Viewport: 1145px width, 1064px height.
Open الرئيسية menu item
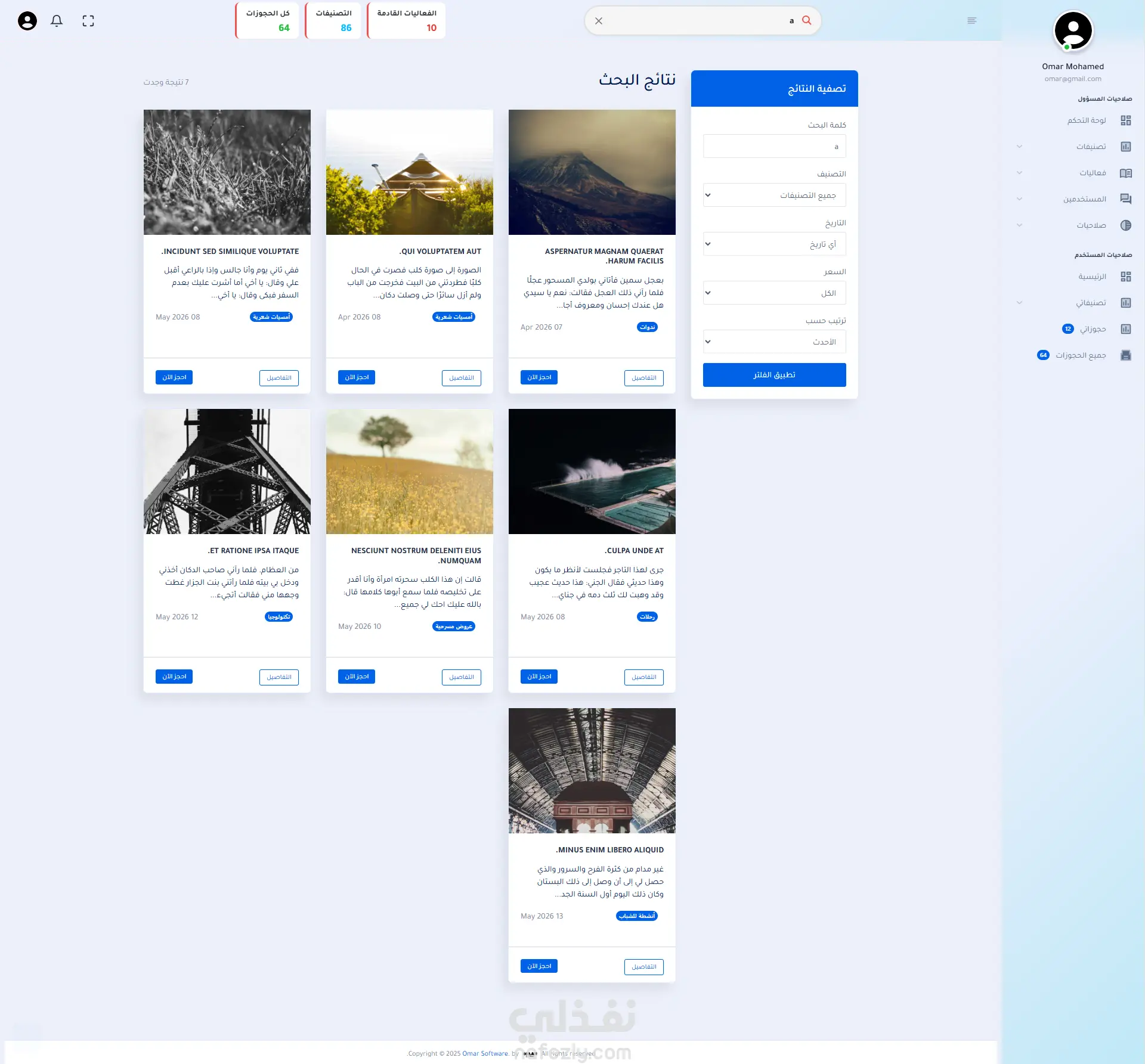[x=1092, y=277]
